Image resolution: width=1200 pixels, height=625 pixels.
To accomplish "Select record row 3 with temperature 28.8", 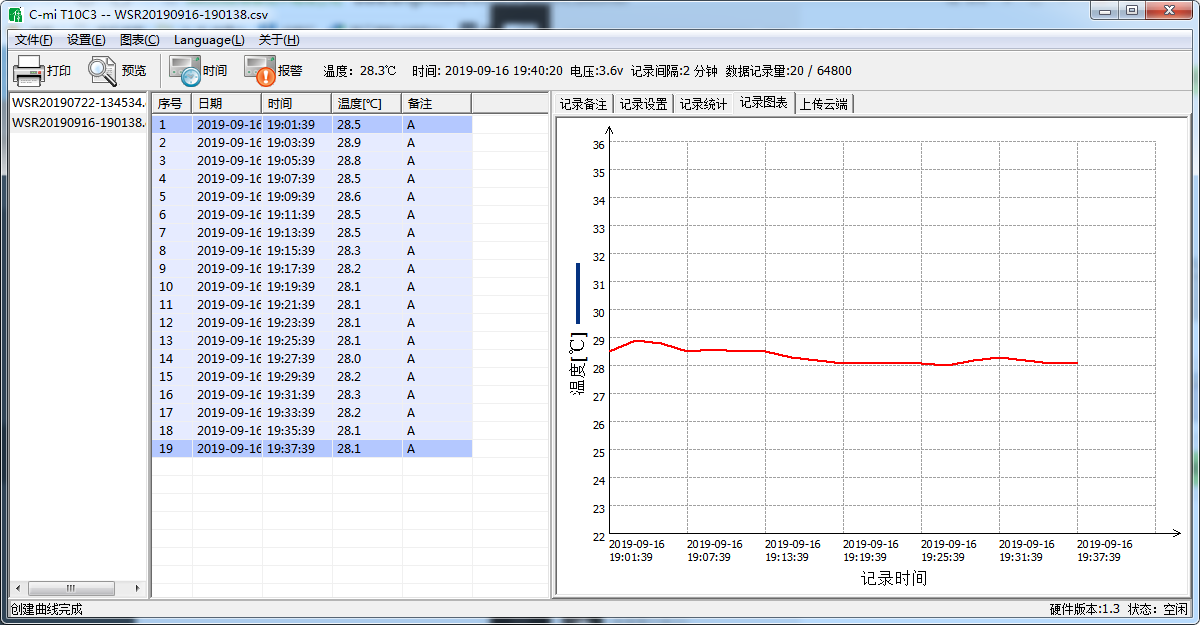I will point(312,161).
